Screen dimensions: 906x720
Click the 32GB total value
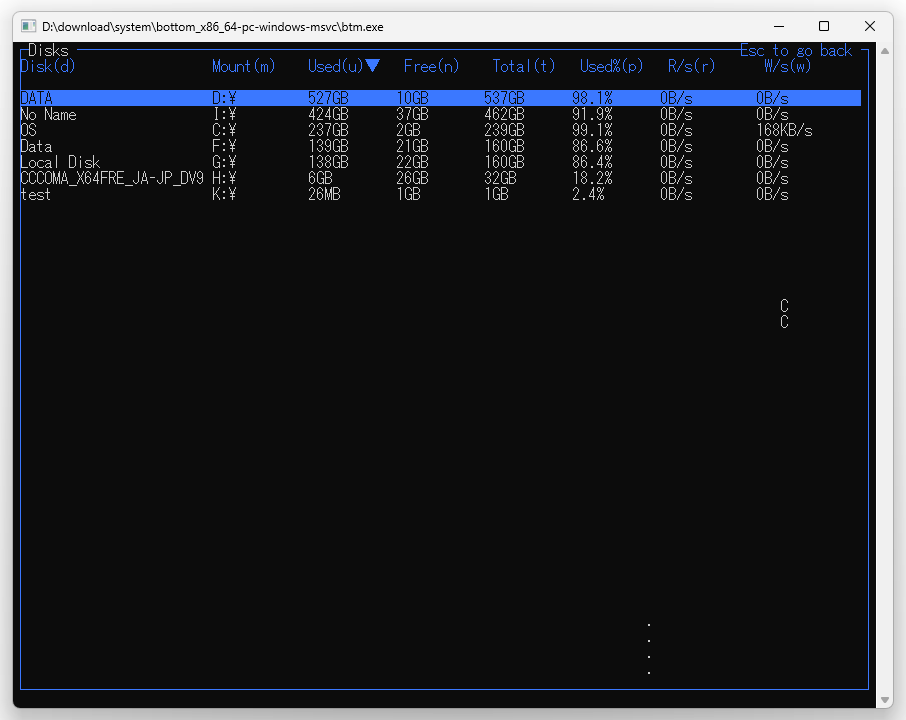[500, 179]
